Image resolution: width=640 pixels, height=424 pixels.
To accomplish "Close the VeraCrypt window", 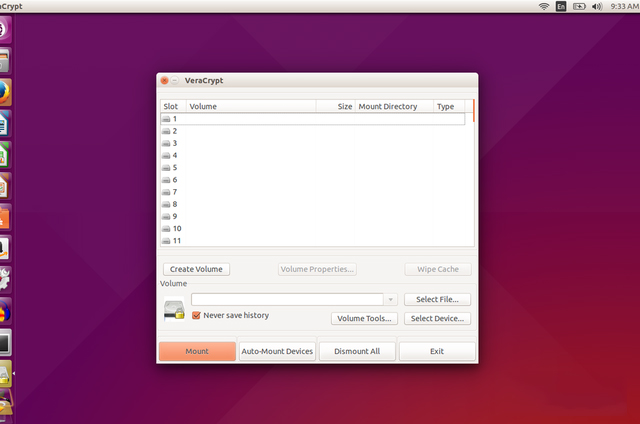I will click(x=164, y=80).
